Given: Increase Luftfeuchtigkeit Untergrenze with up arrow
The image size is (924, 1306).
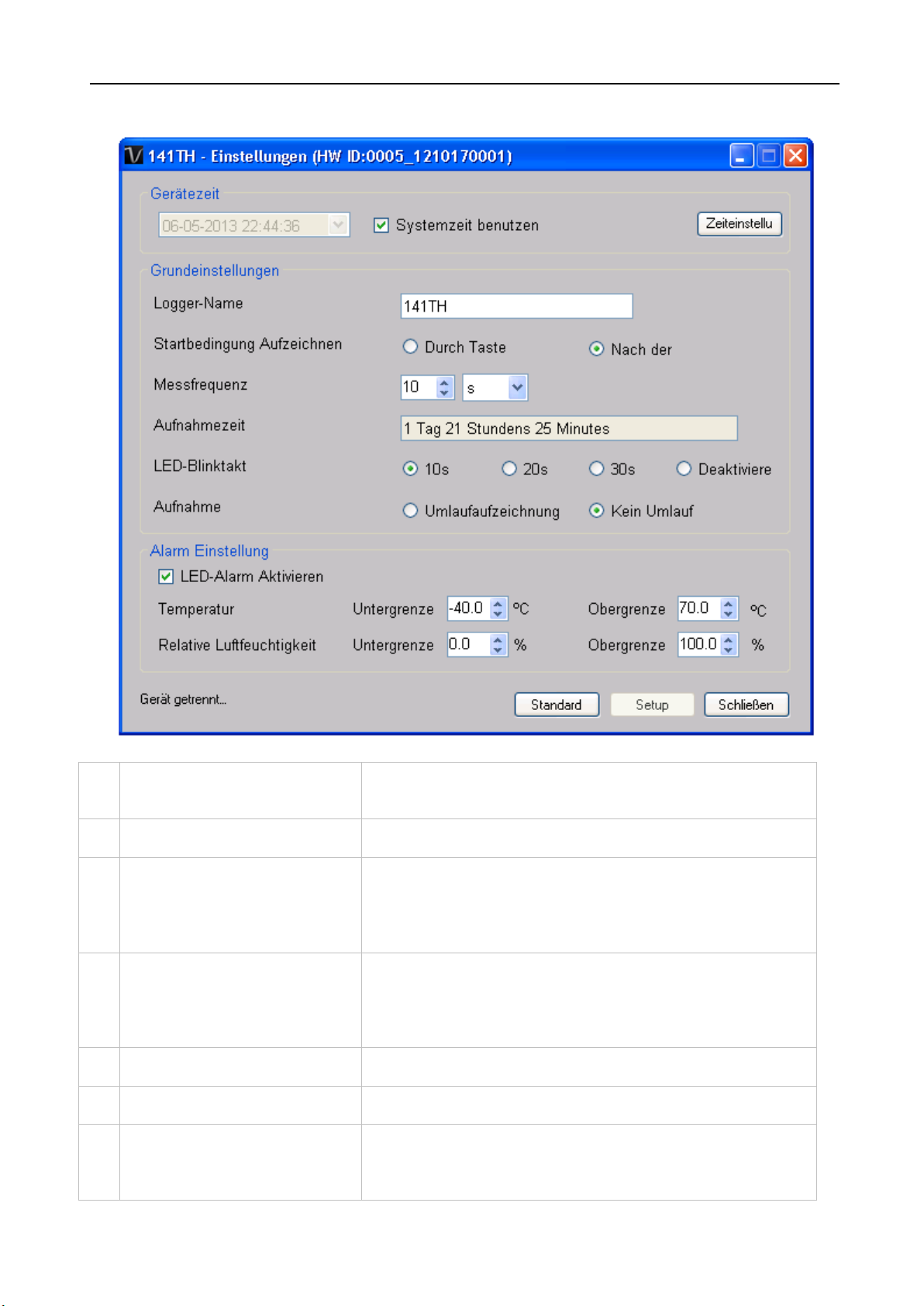Looking at the screenshot, I should tap(498, 639).
